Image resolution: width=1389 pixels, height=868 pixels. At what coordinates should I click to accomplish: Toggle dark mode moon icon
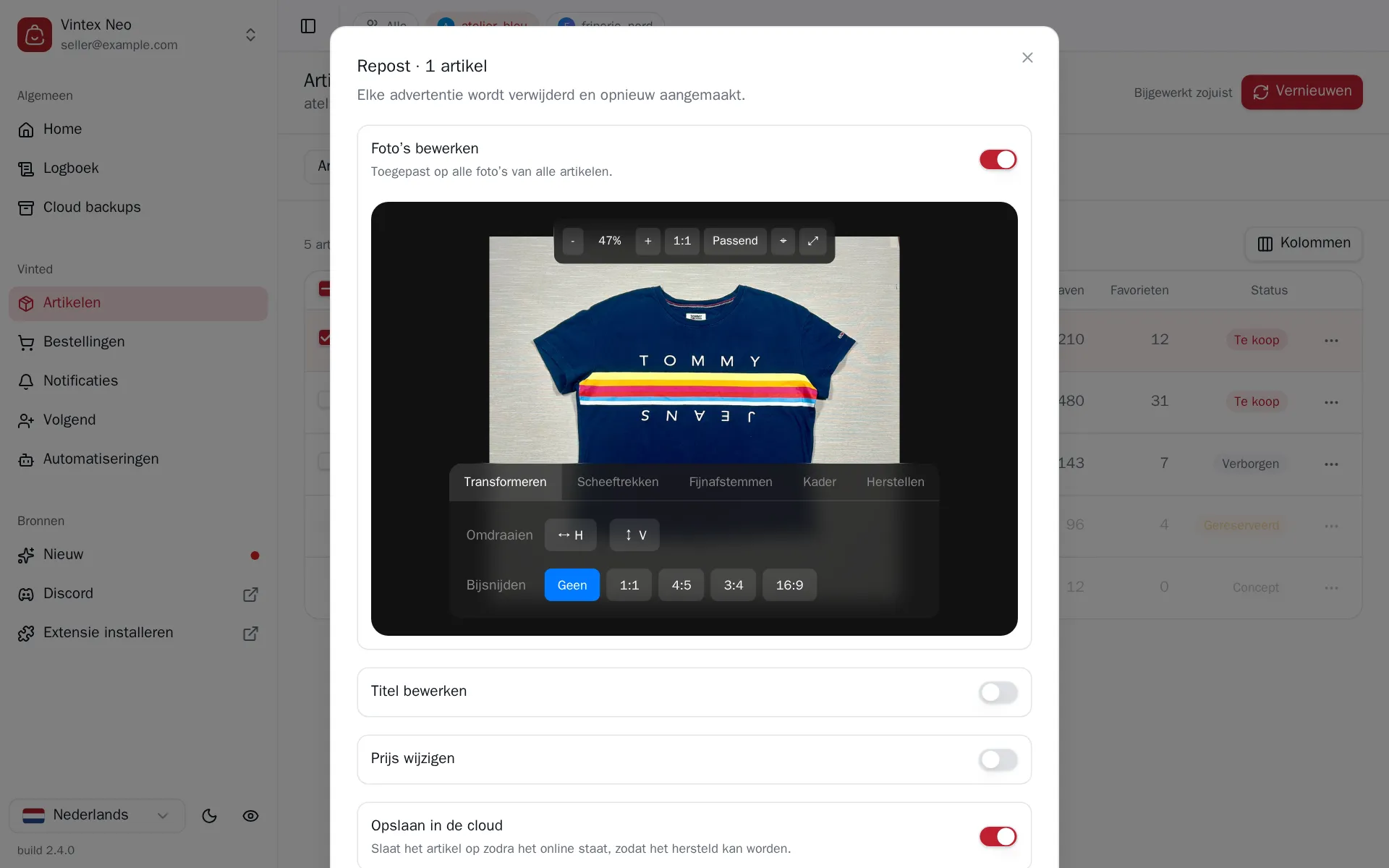(210, 816)
